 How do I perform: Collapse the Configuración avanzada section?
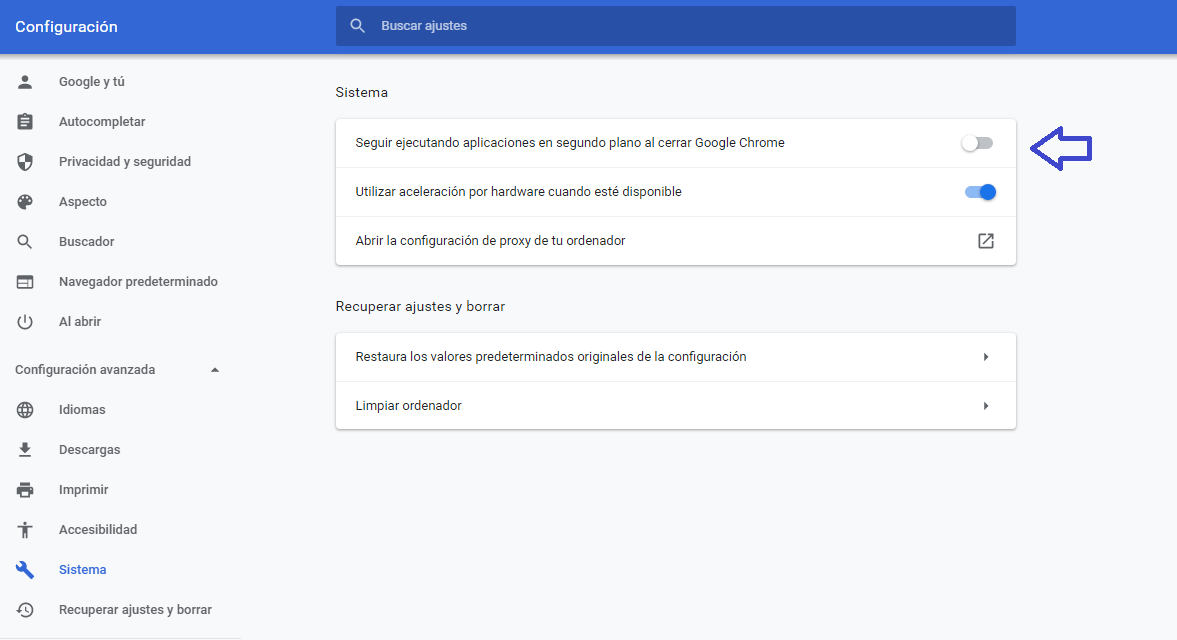[x=215, y=370]
